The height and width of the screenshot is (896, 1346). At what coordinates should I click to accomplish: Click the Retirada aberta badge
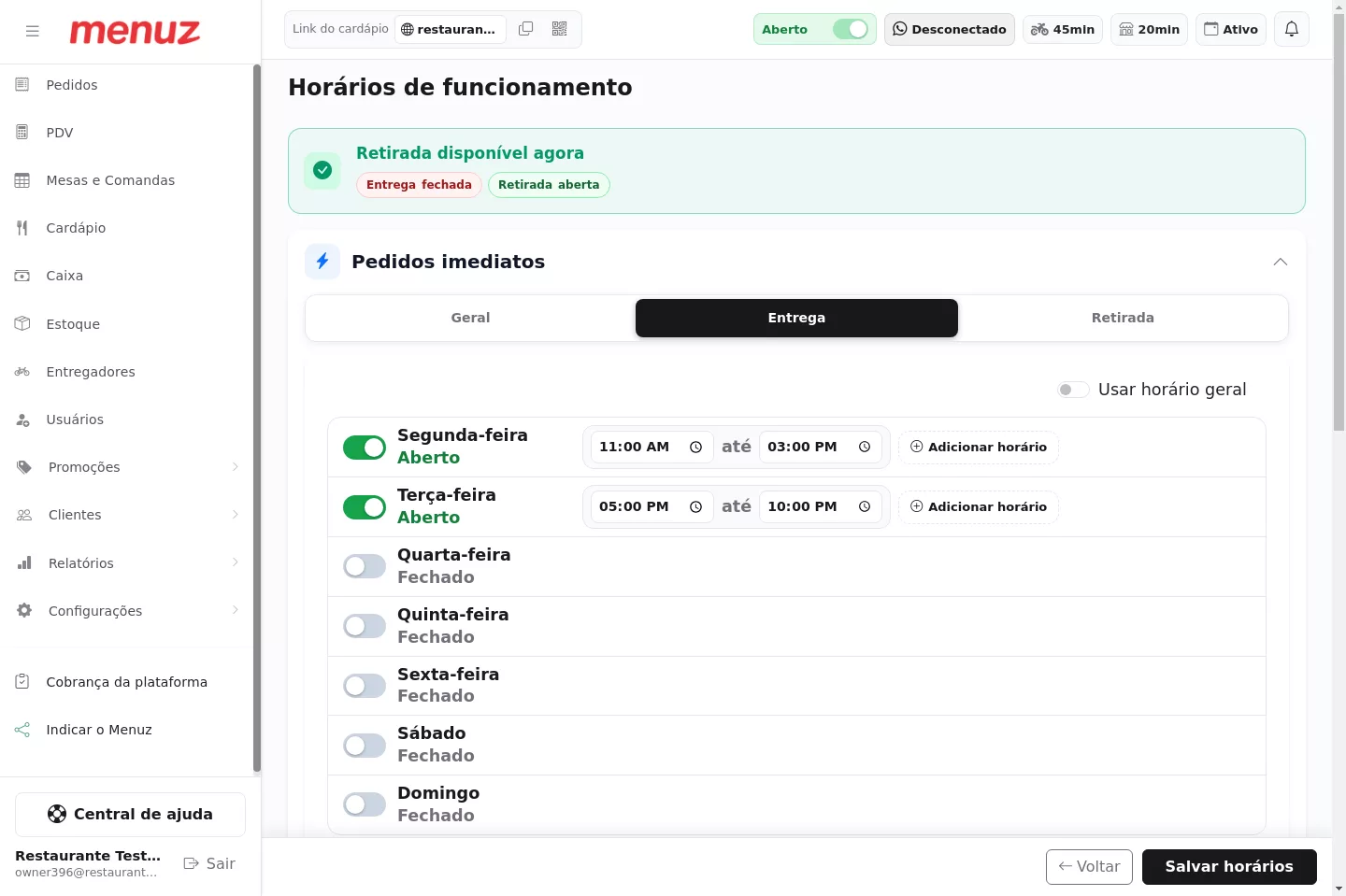click(549, 185)
